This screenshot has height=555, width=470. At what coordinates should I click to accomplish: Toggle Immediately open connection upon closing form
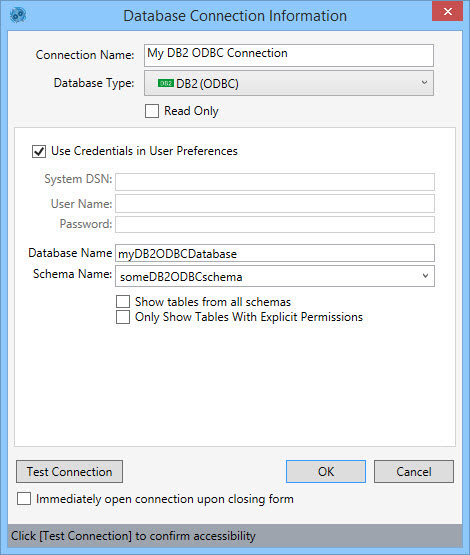click(x=24, y=499)
